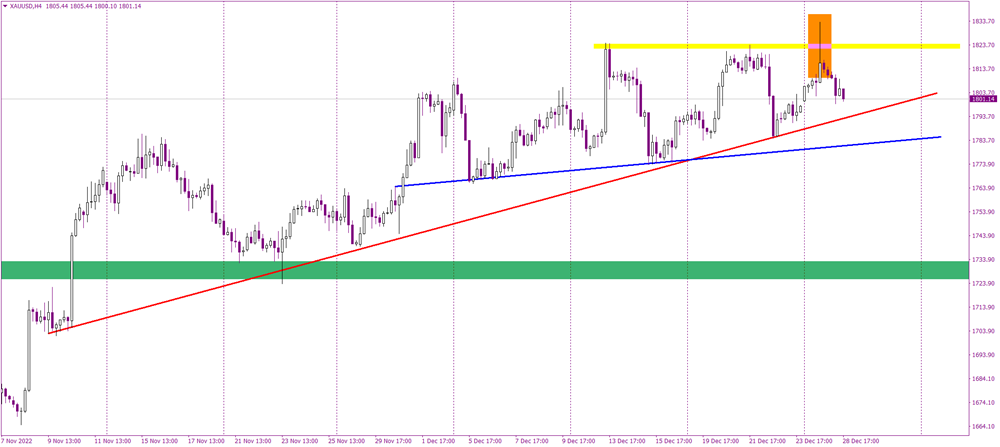Select the red ascending trendline
This screenshot has width=1000, height=447.
pos(492,213)
